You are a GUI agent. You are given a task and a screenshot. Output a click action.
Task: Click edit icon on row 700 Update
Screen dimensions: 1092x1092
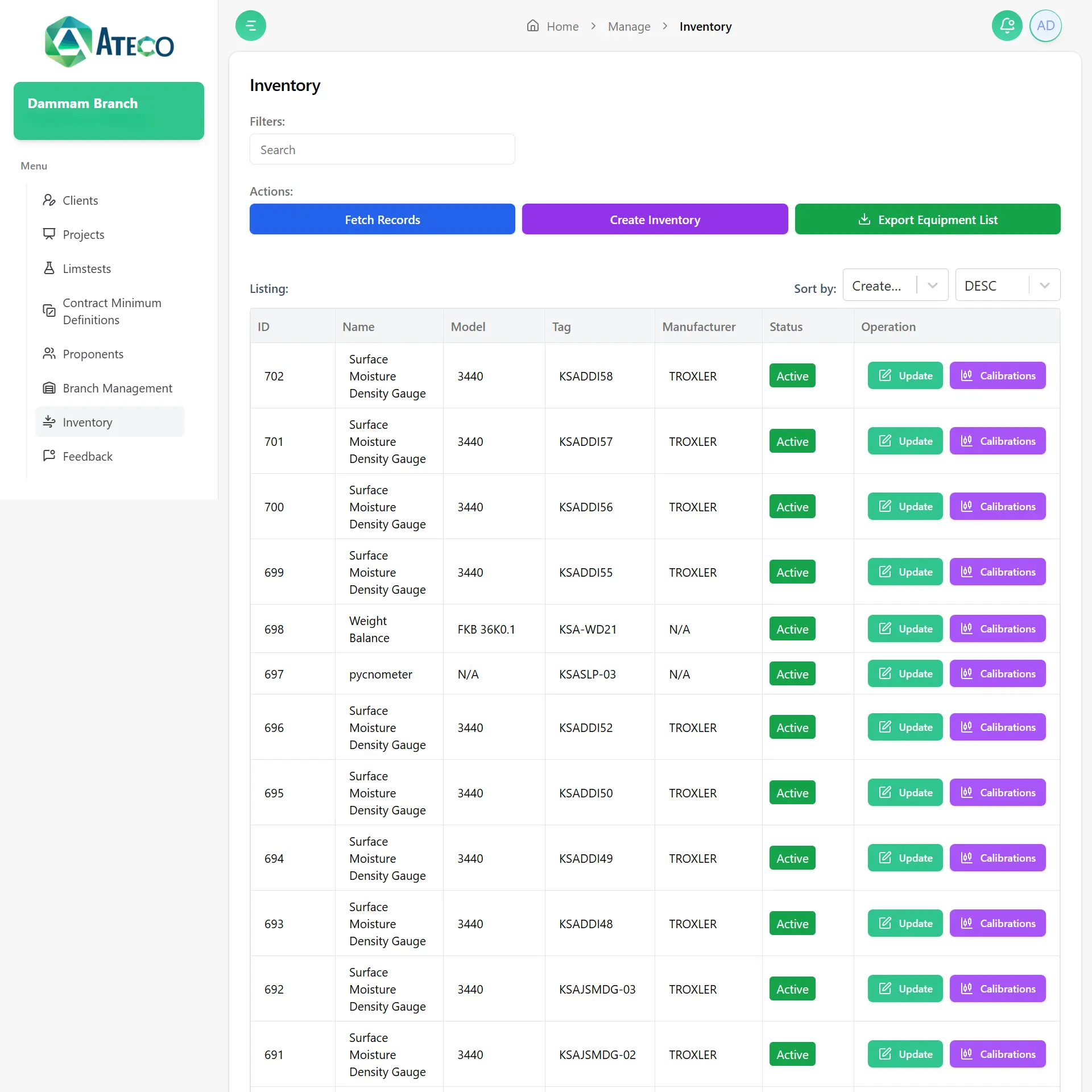[x=885, y=506]
